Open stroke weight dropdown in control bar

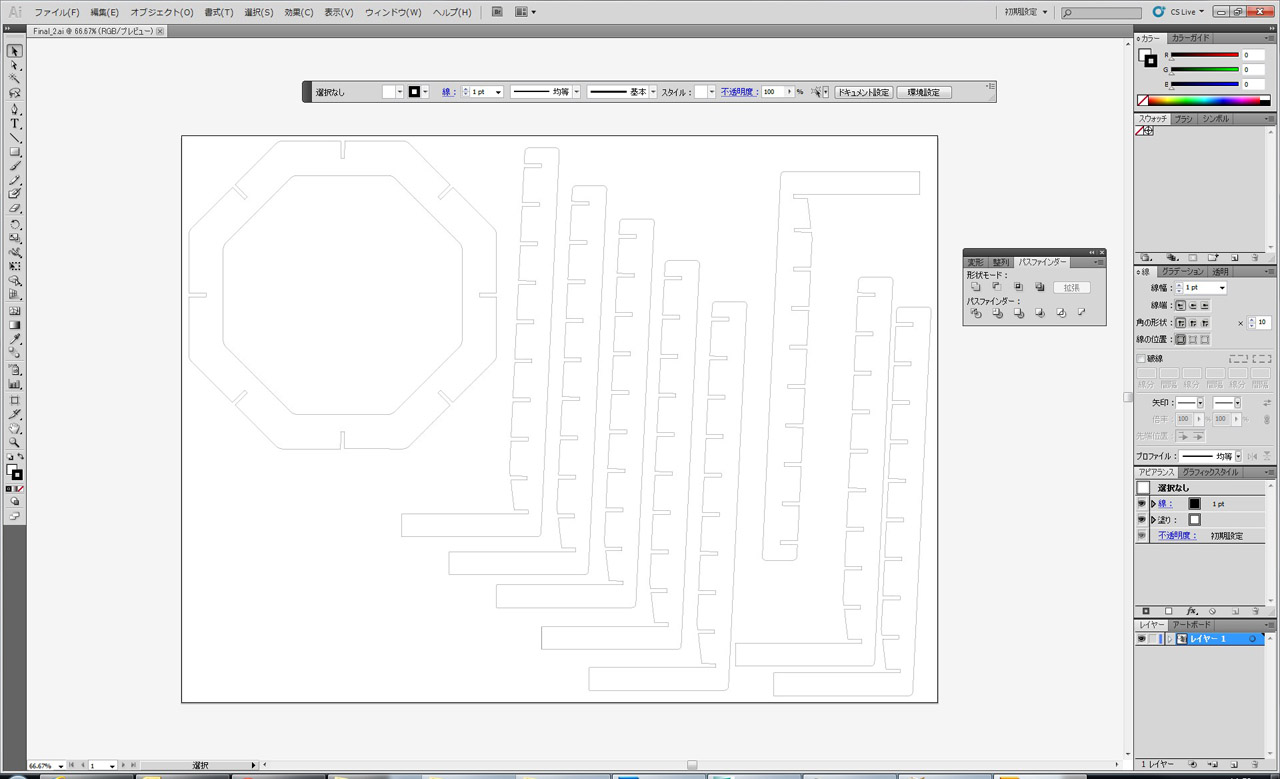(x=499, y=92)
